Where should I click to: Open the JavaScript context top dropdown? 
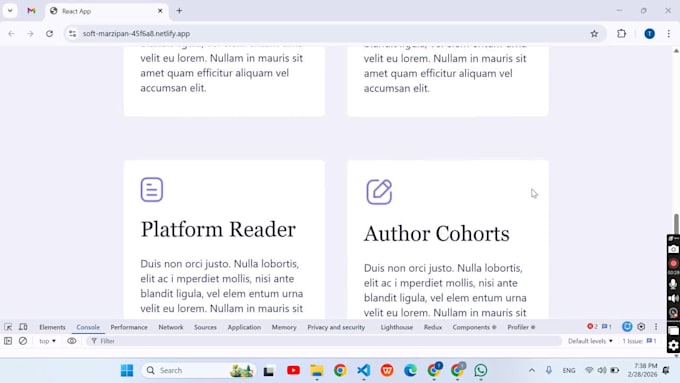click(47, 341)
